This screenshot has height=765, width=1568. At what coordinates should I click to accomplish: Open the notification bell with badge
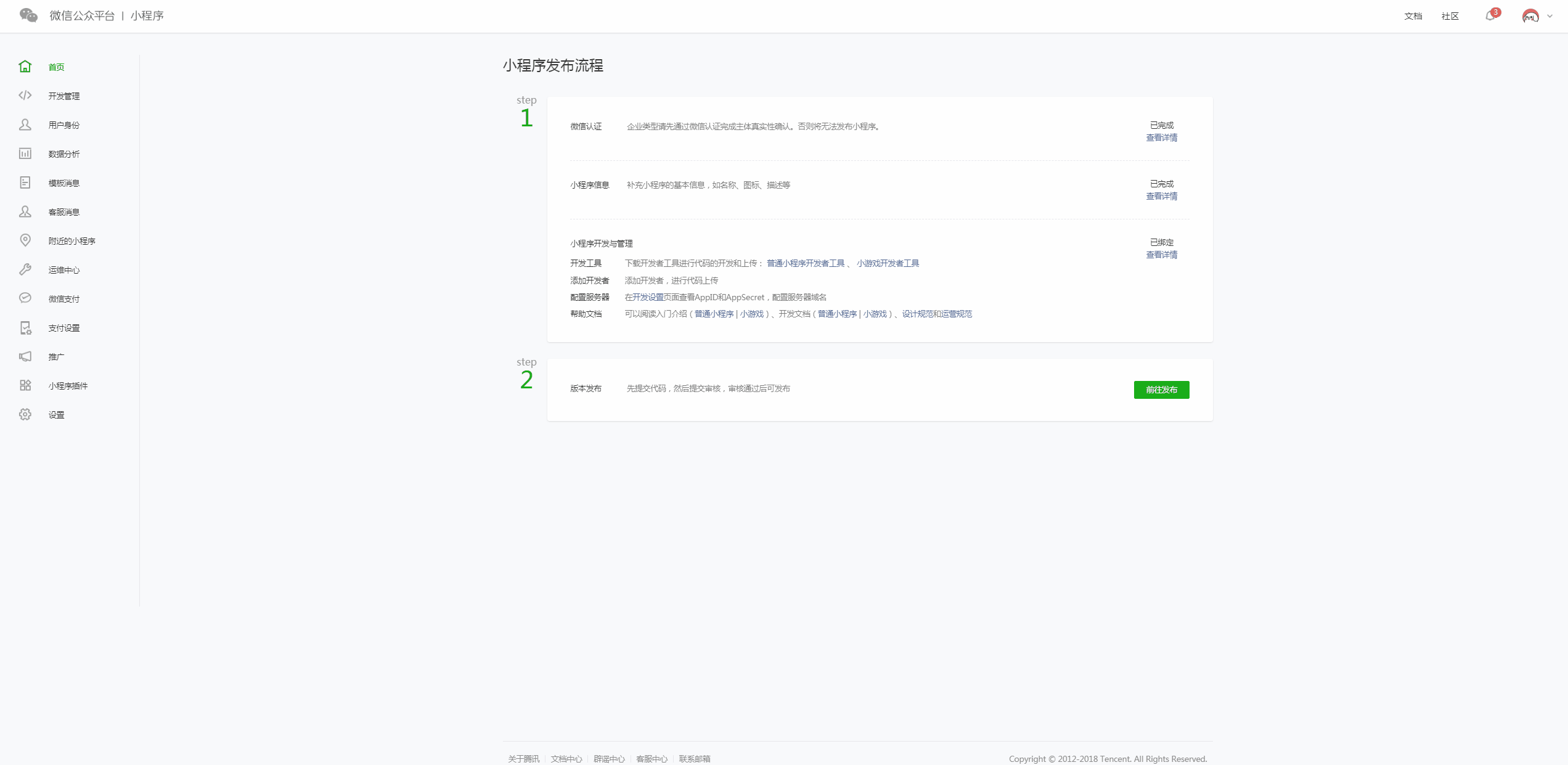coord(1490,16)
